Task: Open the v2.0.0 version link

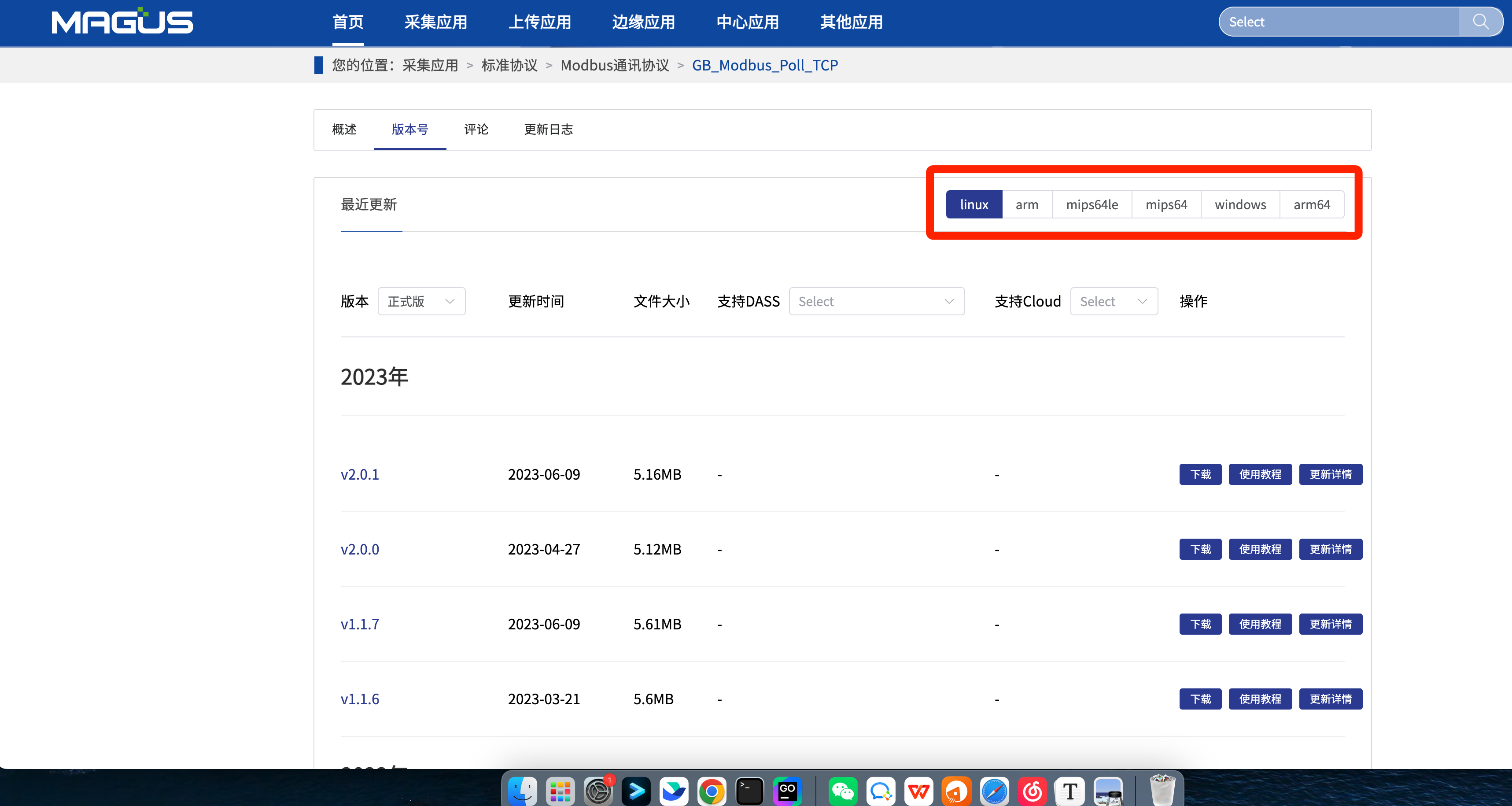Action: [x=360, y=550]
